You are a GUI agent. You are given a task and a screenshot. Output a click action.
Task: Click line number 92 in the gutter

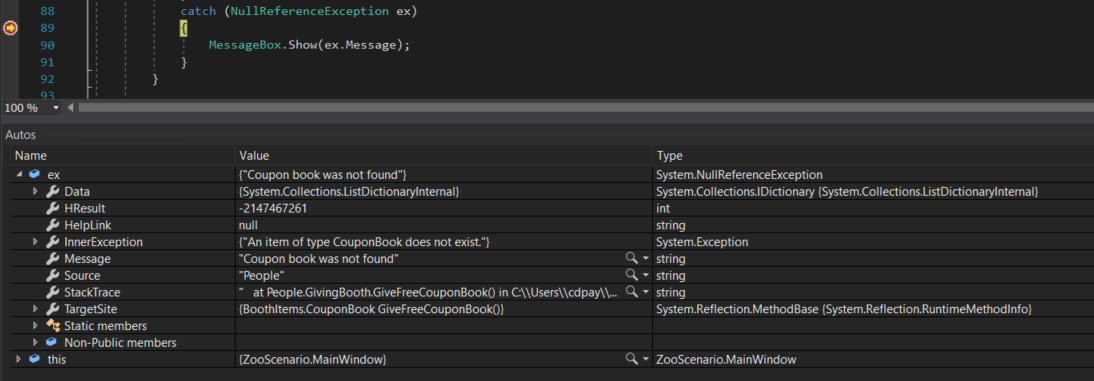click(x=47, y=79)
